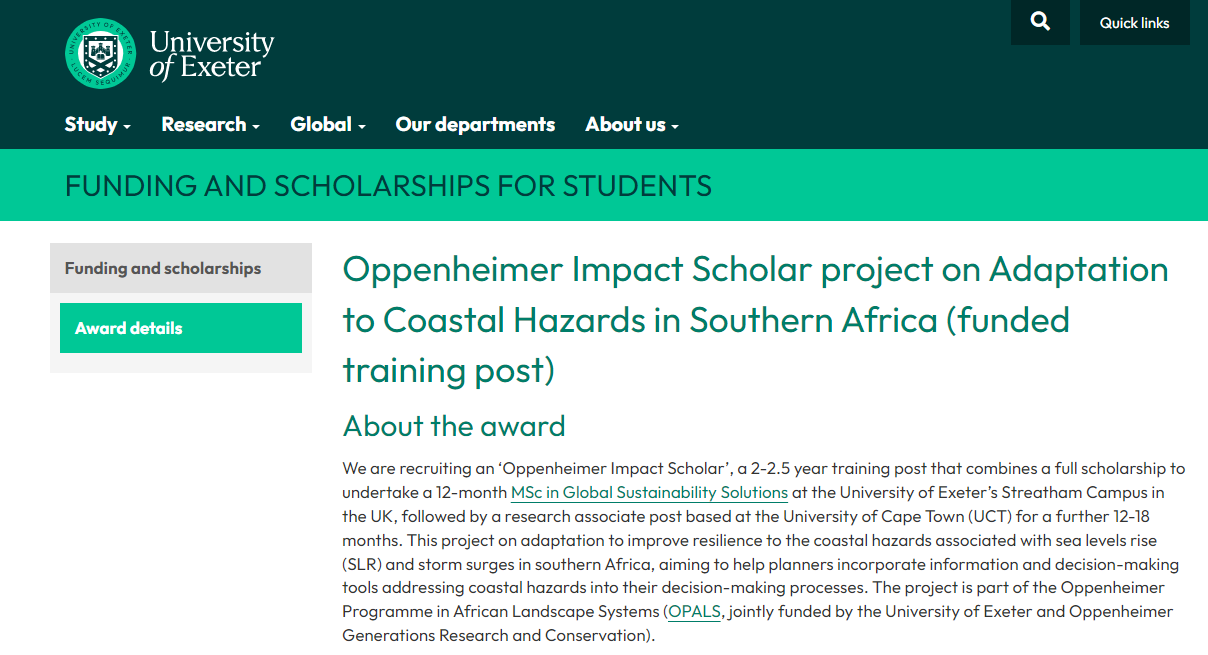Screen dimensions: 1208x655
Task: Open the Funding and scholarships sidebar link
Action: [x=162, y=268]
